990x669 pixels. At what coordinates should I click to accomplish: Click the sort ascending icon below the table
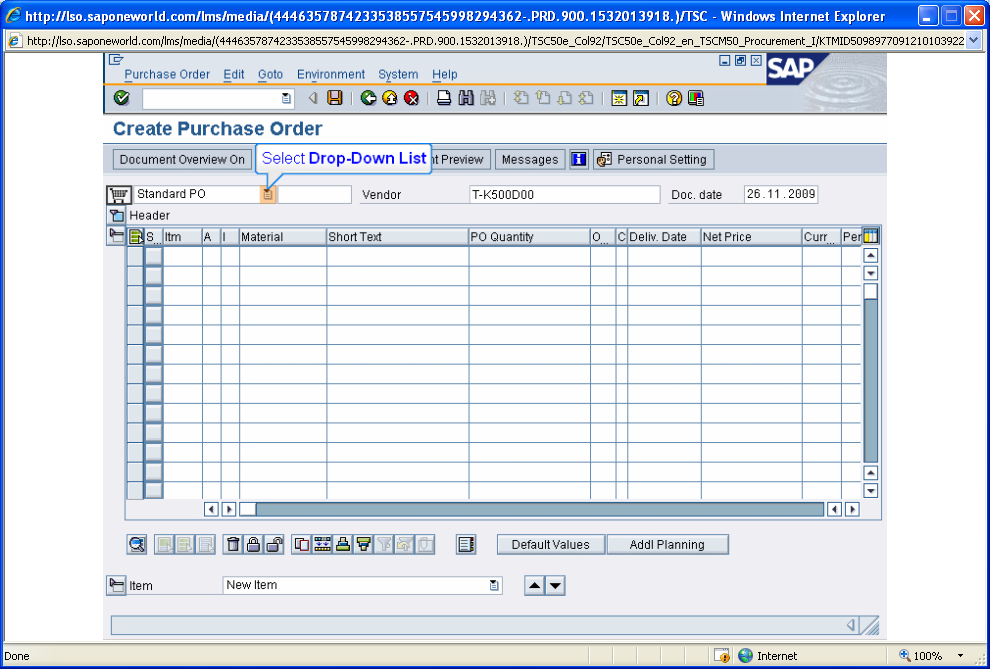[x=343, y=544]
